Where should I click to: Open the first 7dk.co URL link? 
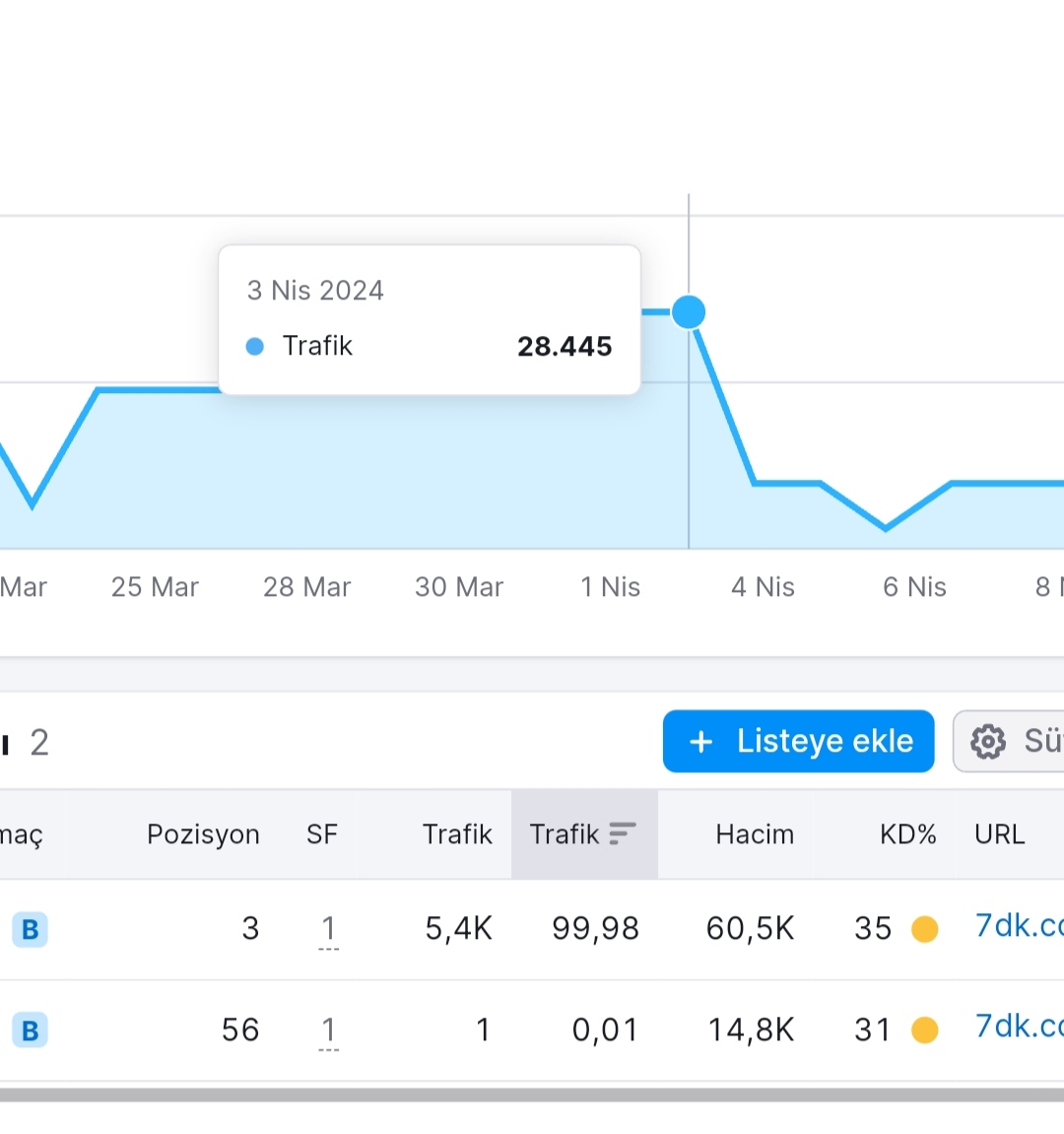point(1019,926)
